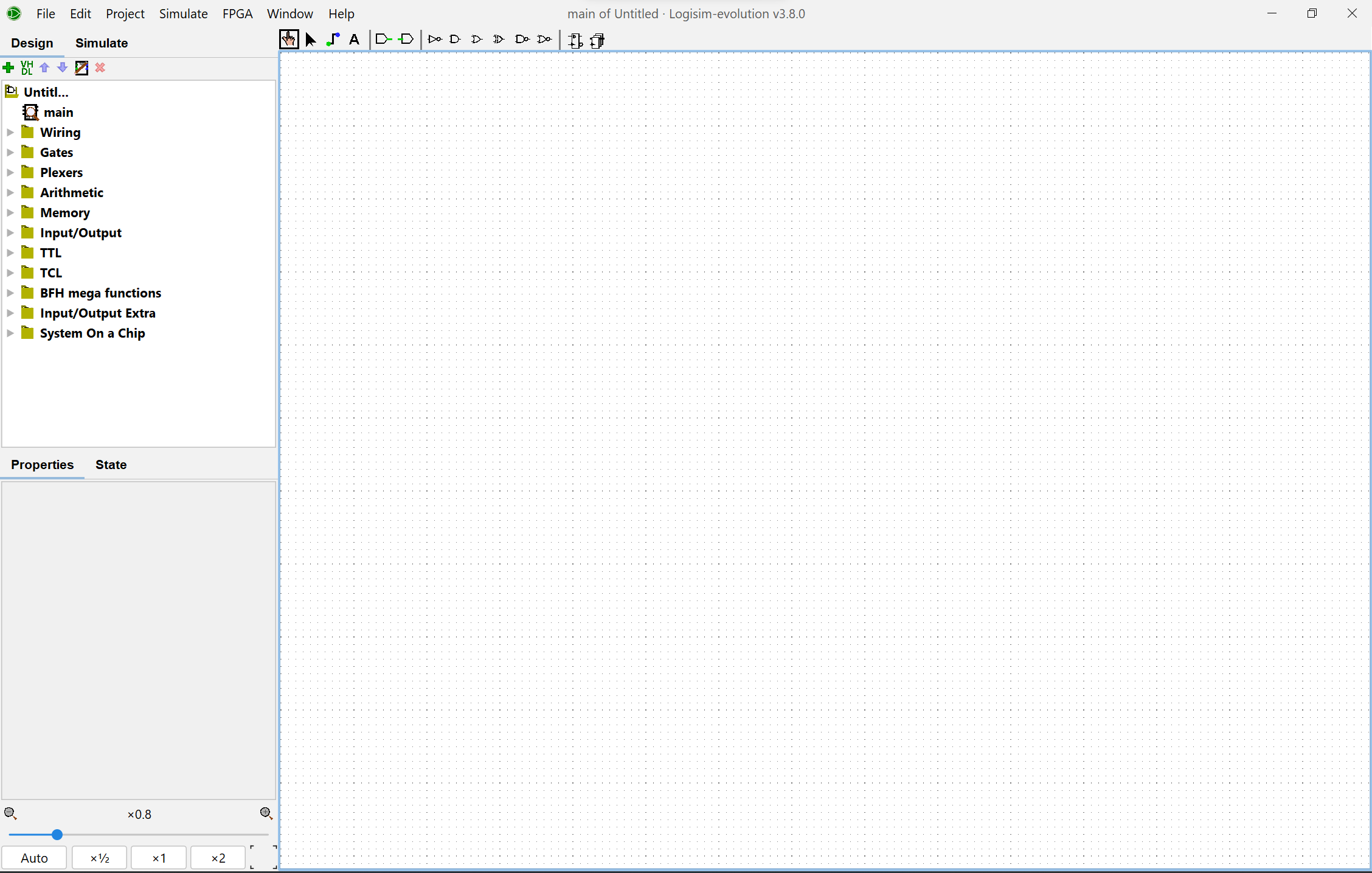Open the FPGA menu
1372x873 pixels.
point(237,13)
